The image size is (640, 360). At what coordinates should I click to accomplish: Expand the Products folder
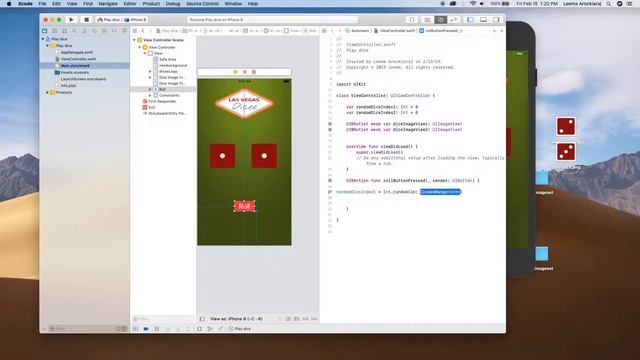[48, 93]
